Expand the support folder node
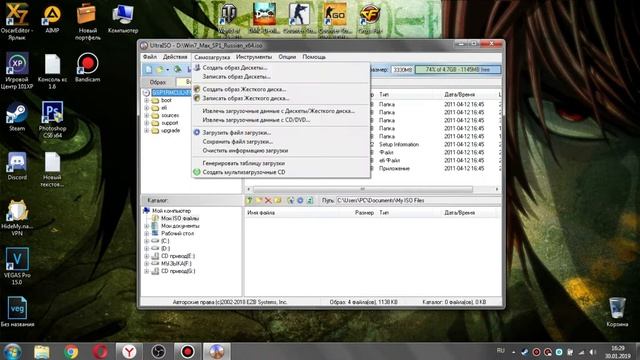This screenshot has height=360, width=640. click(147, 123)
